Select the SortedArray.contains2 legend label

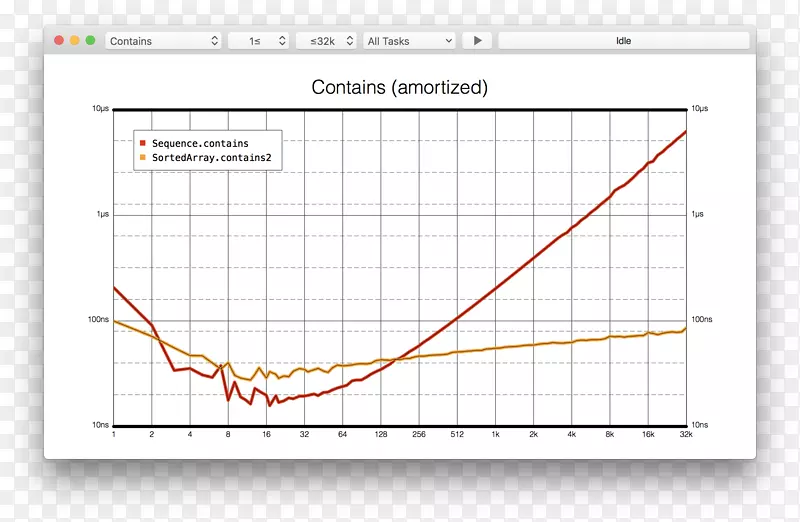tap(211, 158)
